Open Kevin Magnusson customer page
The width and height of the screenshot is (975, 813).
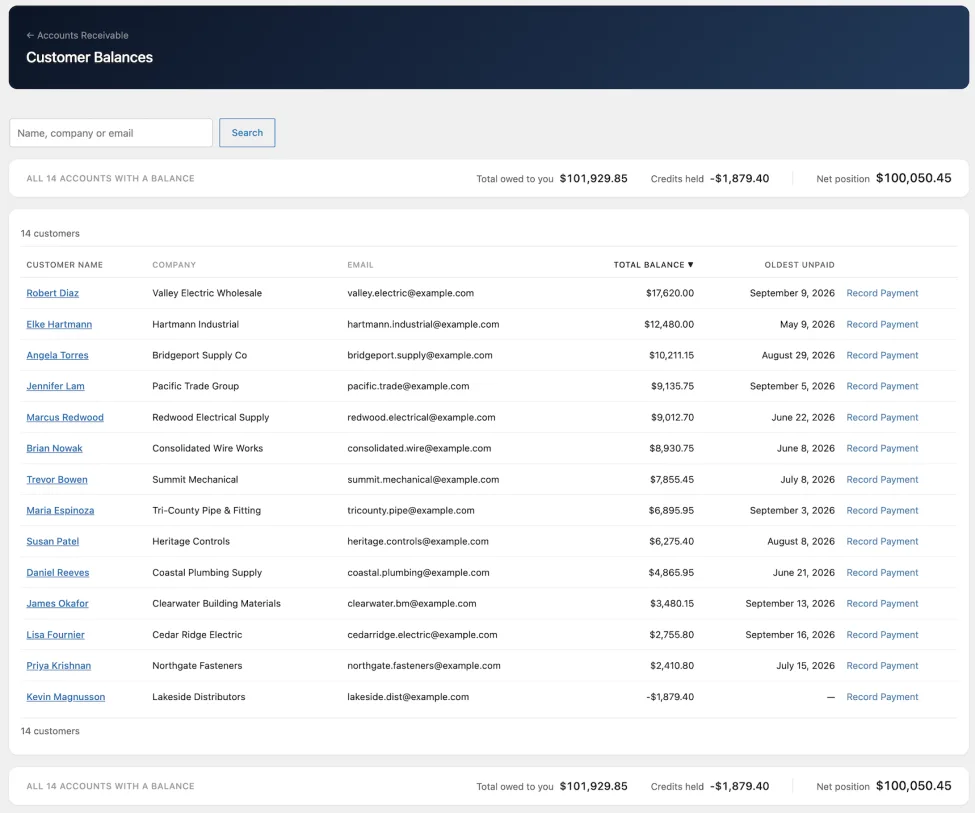pos(65,697)
